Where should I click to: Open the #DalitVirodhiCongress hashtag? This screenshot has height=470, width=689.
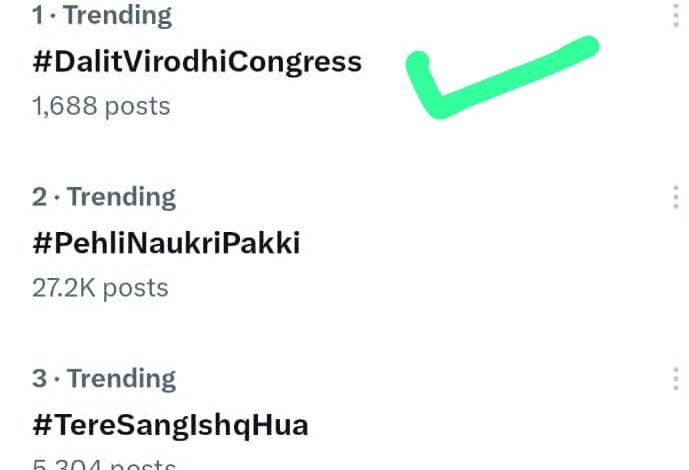(x=197, y=62)
